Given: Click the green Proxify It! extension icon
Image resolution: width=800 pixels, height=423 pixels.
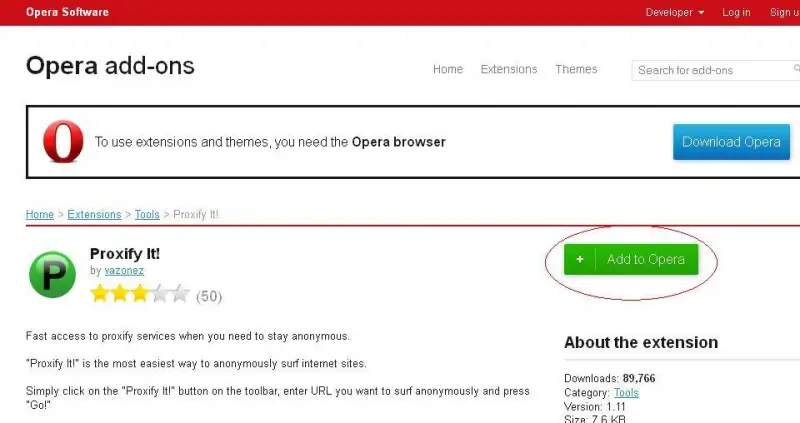Looking at the screenshot, I should click(x=53, y=275).
